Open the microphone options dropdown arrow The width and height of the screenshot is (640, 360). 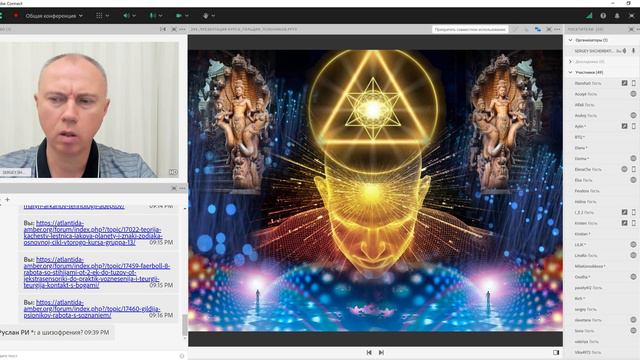160,16
